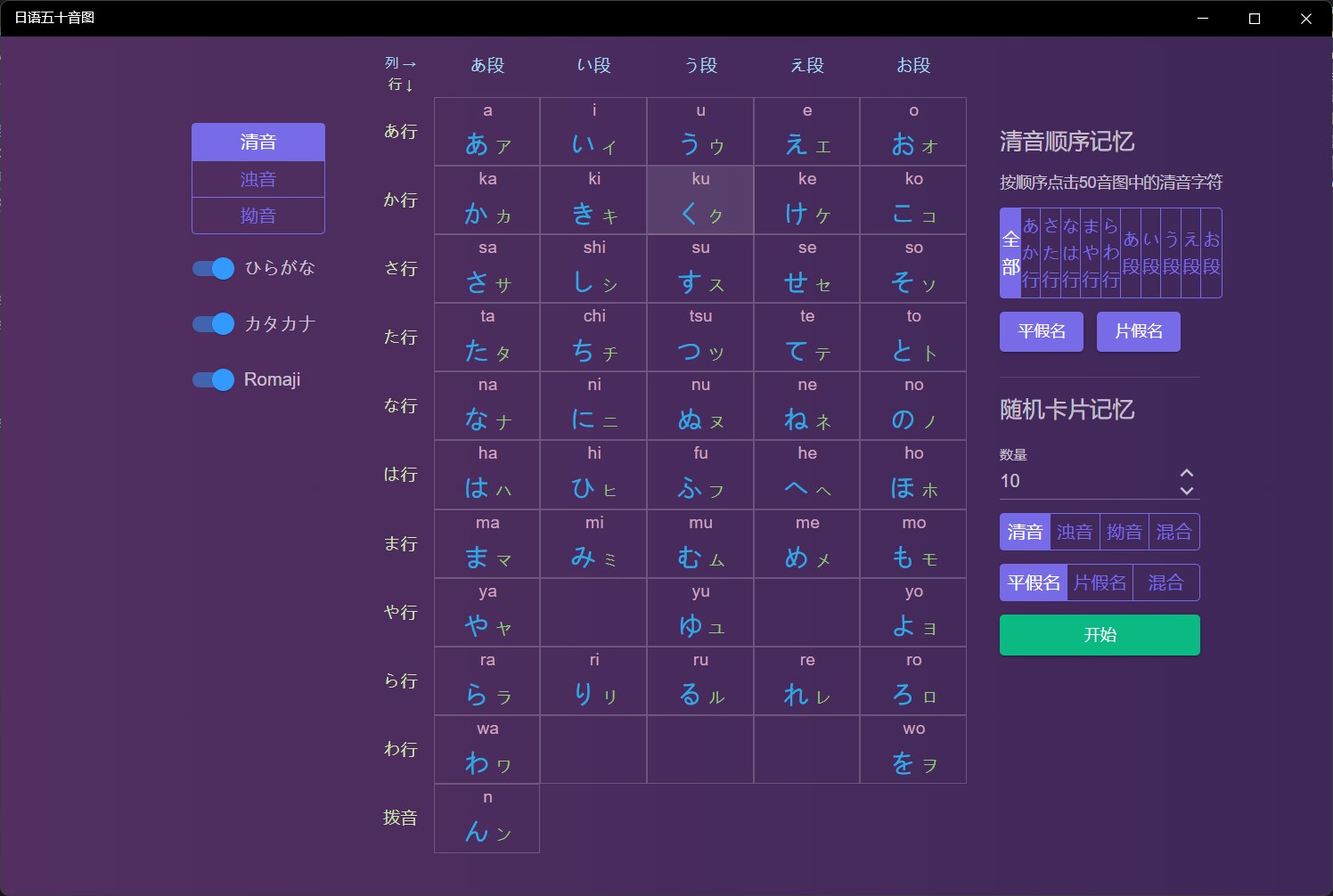1333x896 pixels.
Task: Click the う (u) kana cell
Action: pos(700,132)
